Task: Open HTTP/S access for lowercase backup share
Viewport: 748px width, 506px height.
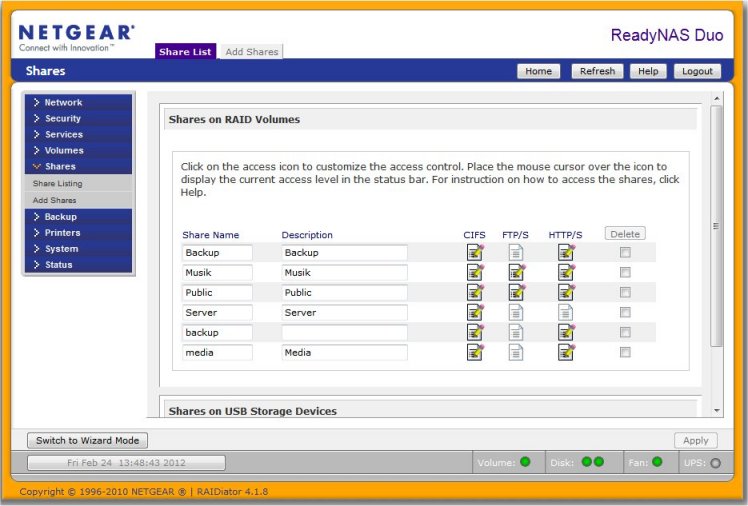Action: coord(566,332)
